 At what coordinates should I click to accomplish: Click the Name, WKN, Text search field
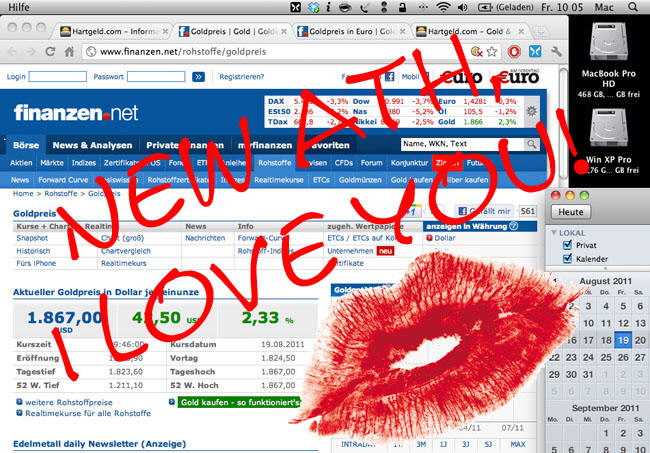pyautogui.click(x=462, y=144)
